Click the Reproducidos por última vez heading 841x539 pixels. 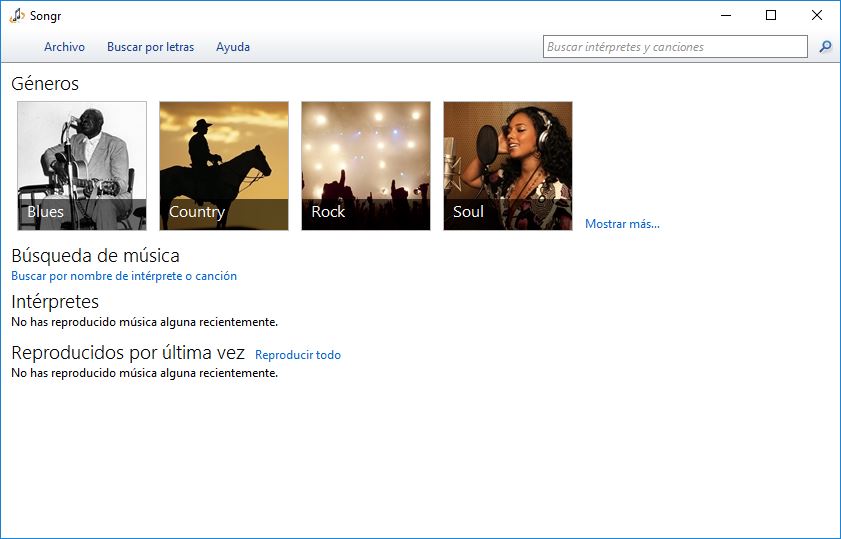click(x=128, y=353)
